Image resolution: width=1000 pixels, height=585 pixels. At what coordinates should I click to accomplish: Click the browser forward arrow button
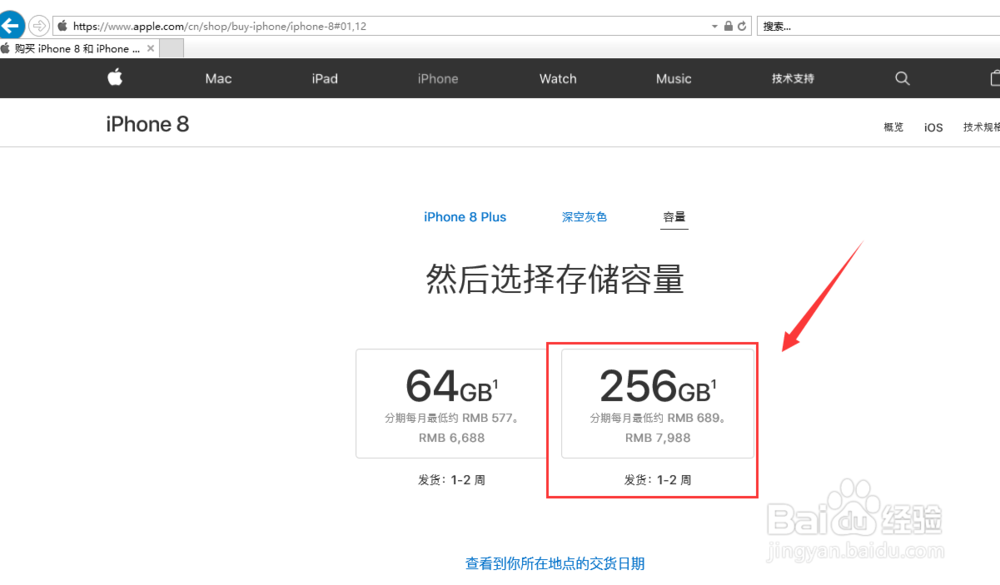click(x=39, y=26)
